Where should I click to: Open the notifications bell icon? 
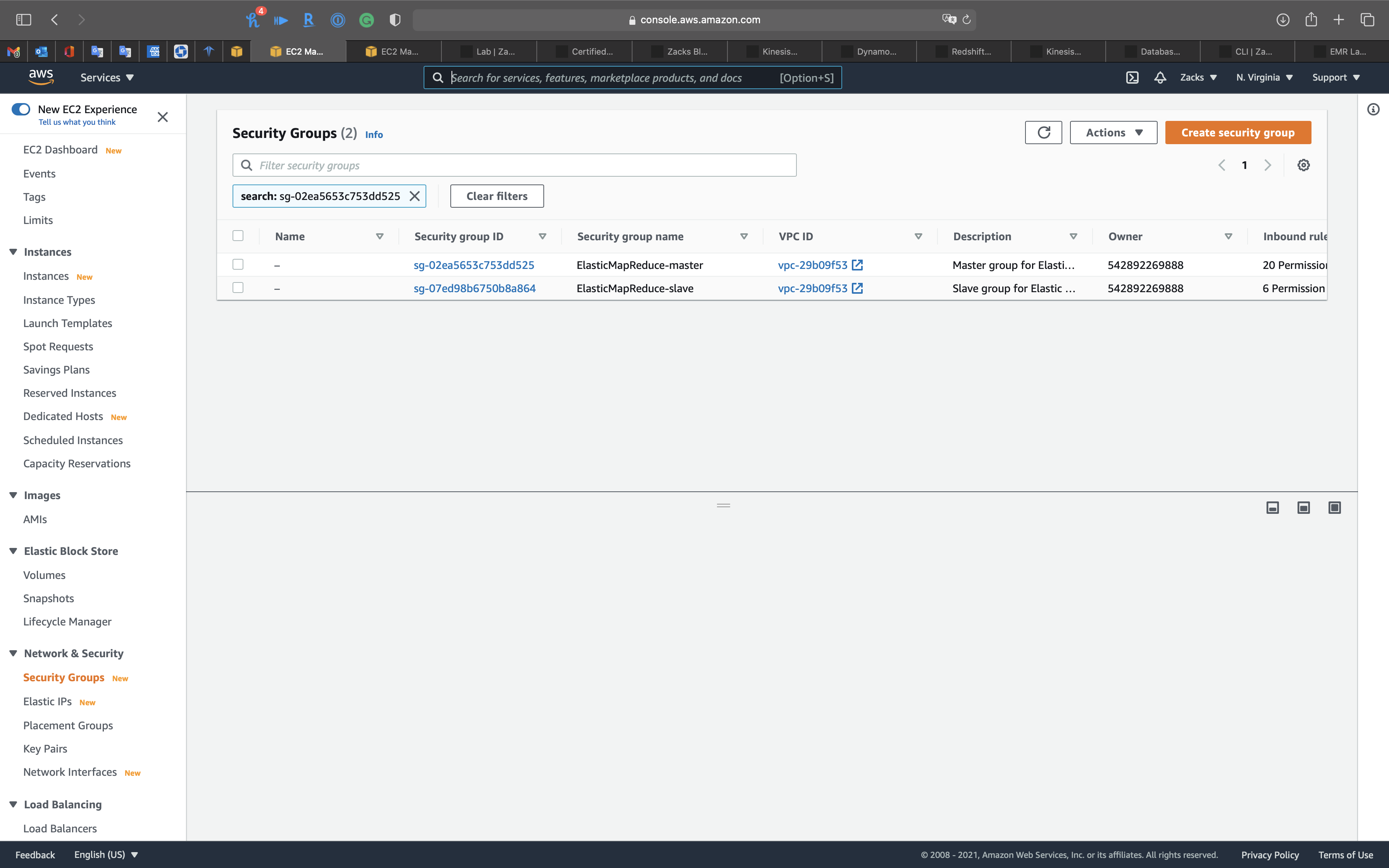[1160, 77]
